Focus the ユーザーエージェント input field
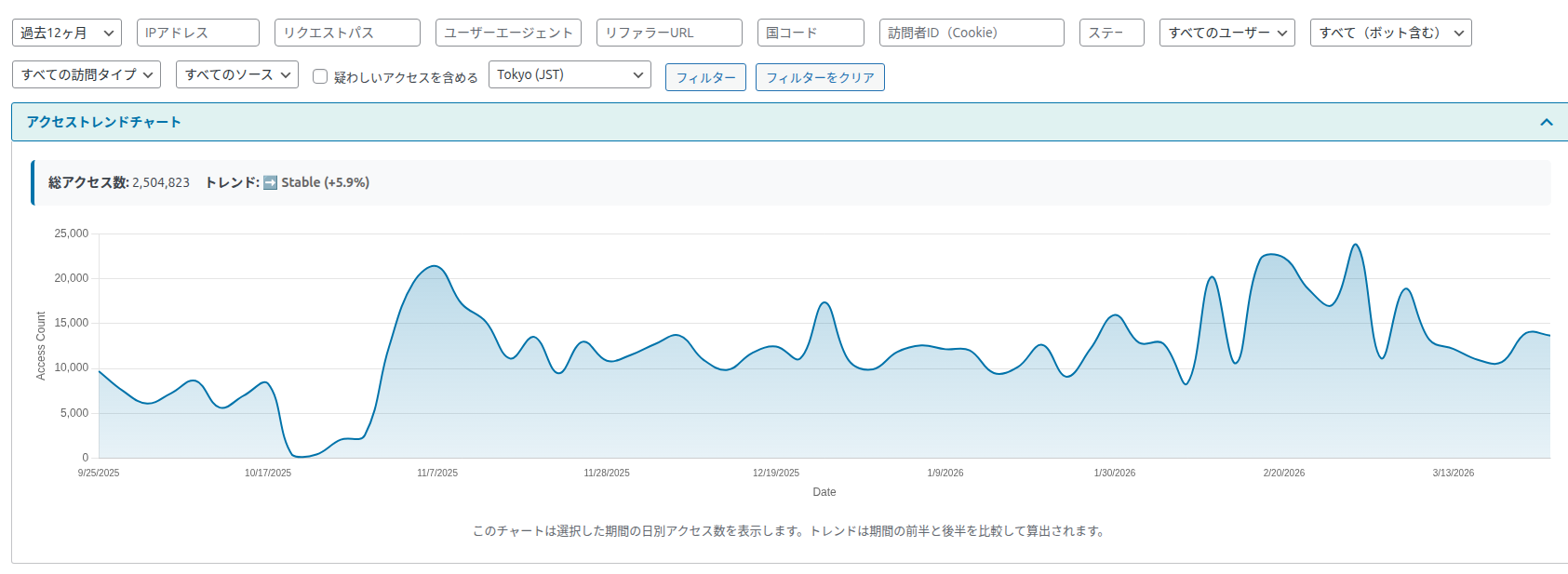1568x574 pixels. pyautogui.click(x=508, y=33)
